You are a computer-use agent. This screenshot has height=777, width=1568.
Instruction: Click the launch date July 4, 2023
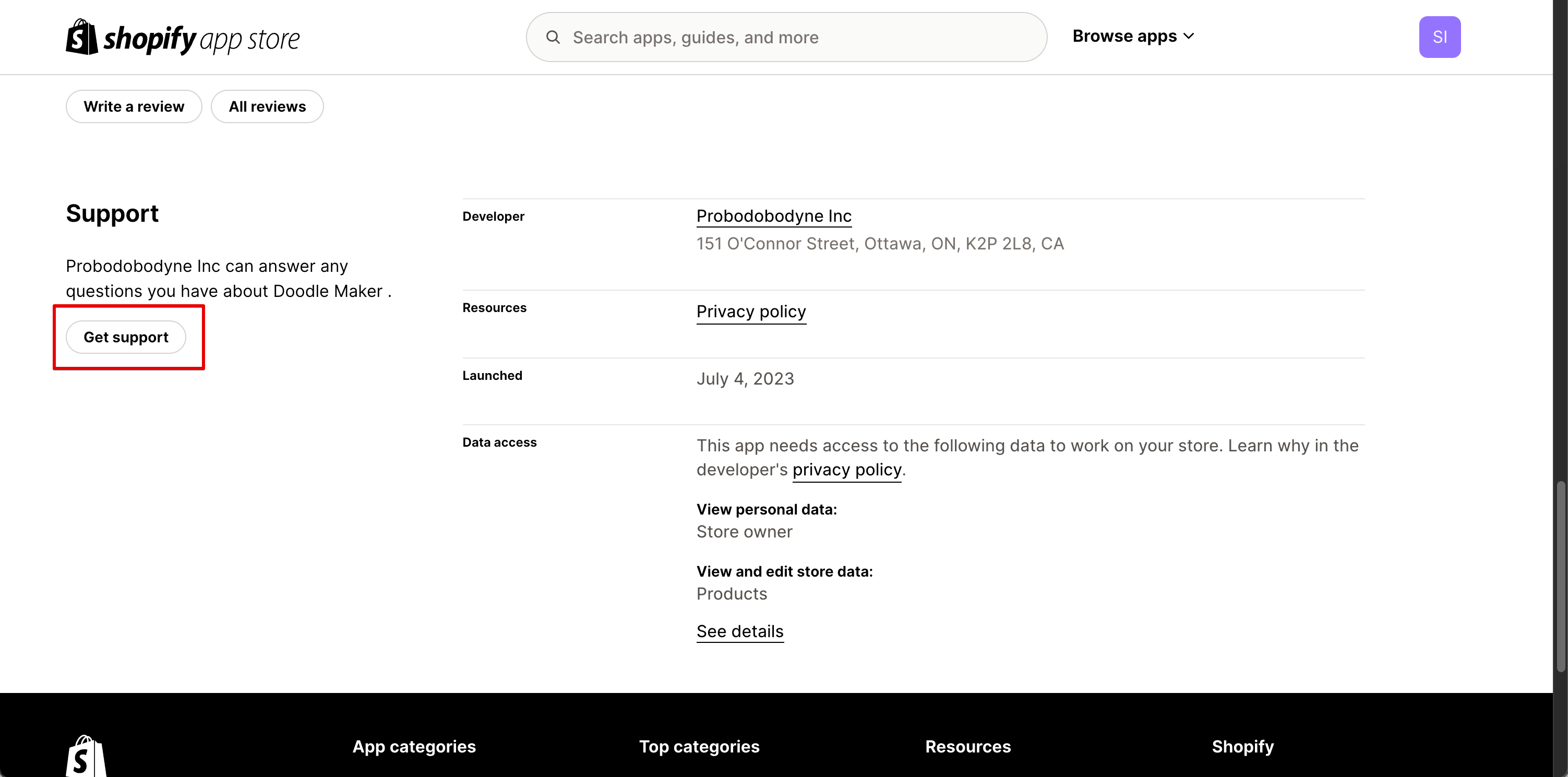point(745,379)
